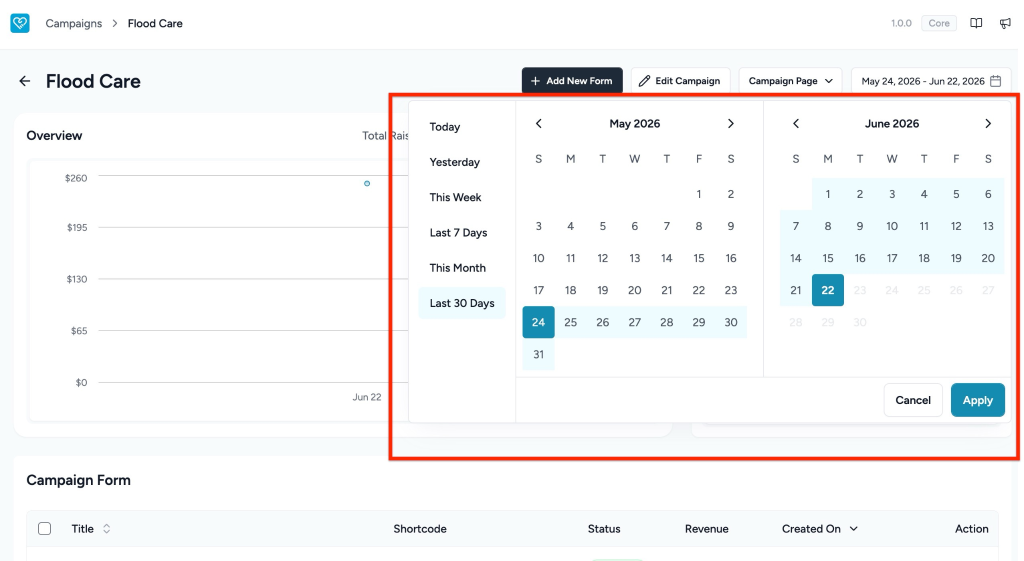Click the Cancel button
The width and height of the screenshot is (1024, 561).
click(913, 400)
